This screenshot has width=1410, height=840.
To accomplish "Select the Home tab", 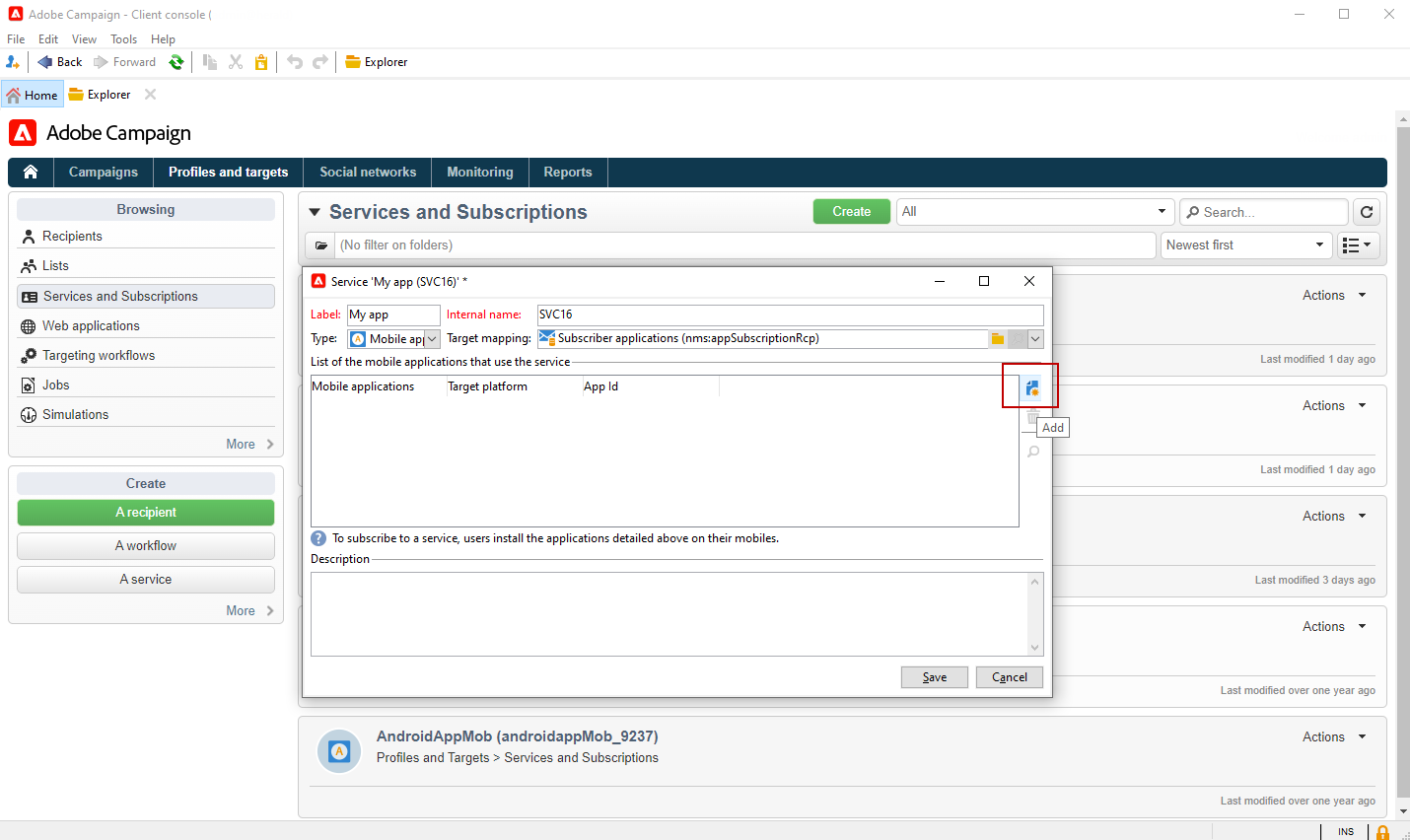I will (x=33, y=95).
